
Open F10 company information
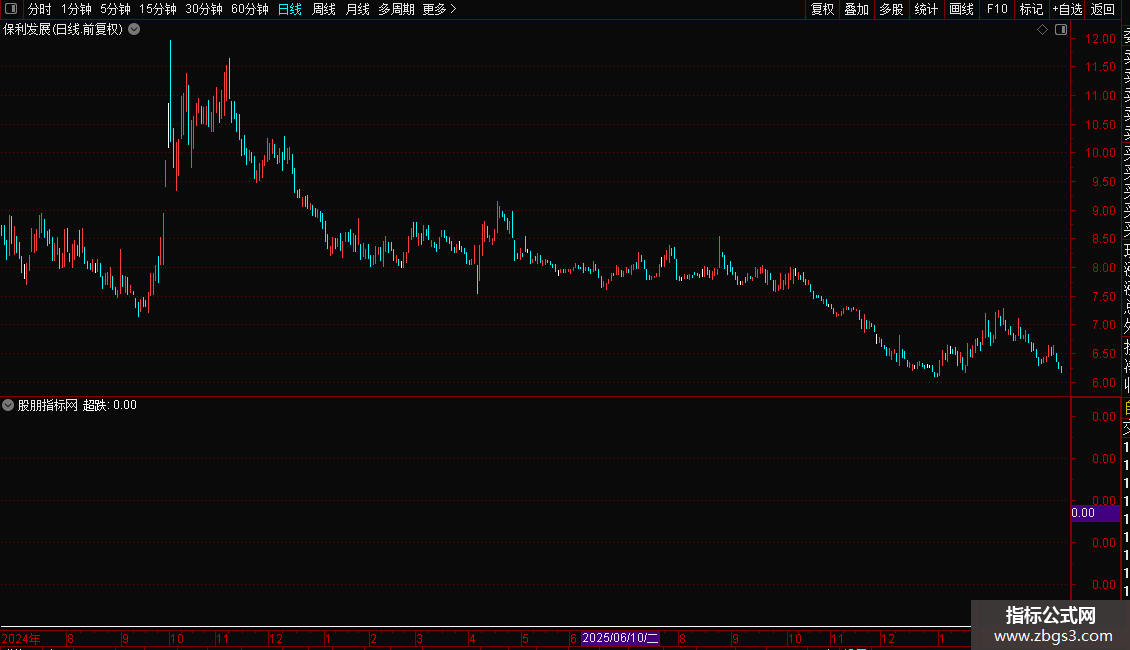coord(997,9)
